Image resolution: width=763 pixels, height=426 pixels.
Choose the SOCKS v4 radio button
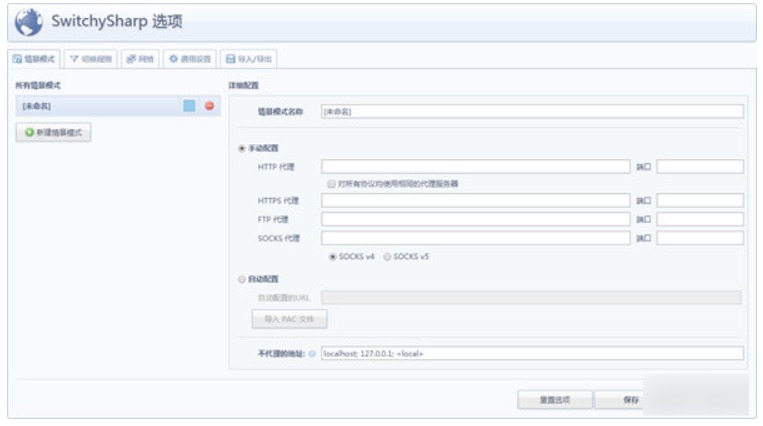pyautogui.click(x=332, y=257)
